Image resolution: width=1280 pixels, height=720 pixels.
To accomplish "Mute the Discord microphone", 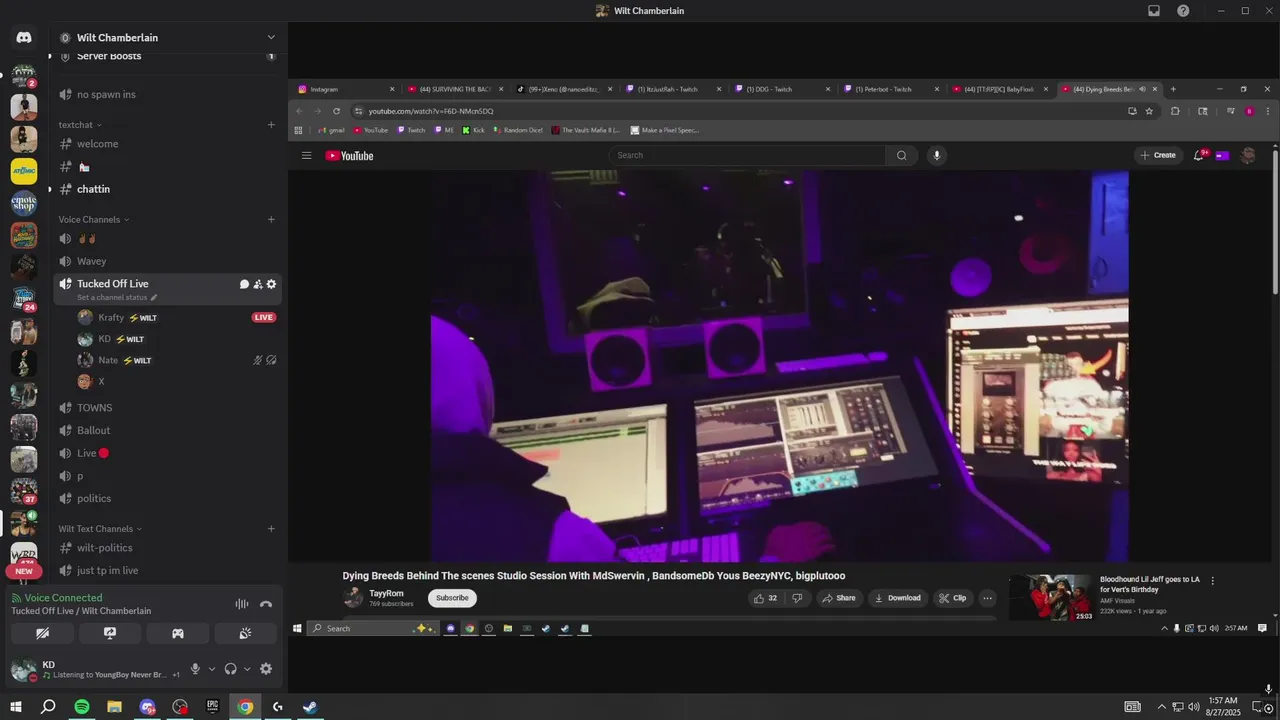I will pyautogui.click(x=195, y=669).
